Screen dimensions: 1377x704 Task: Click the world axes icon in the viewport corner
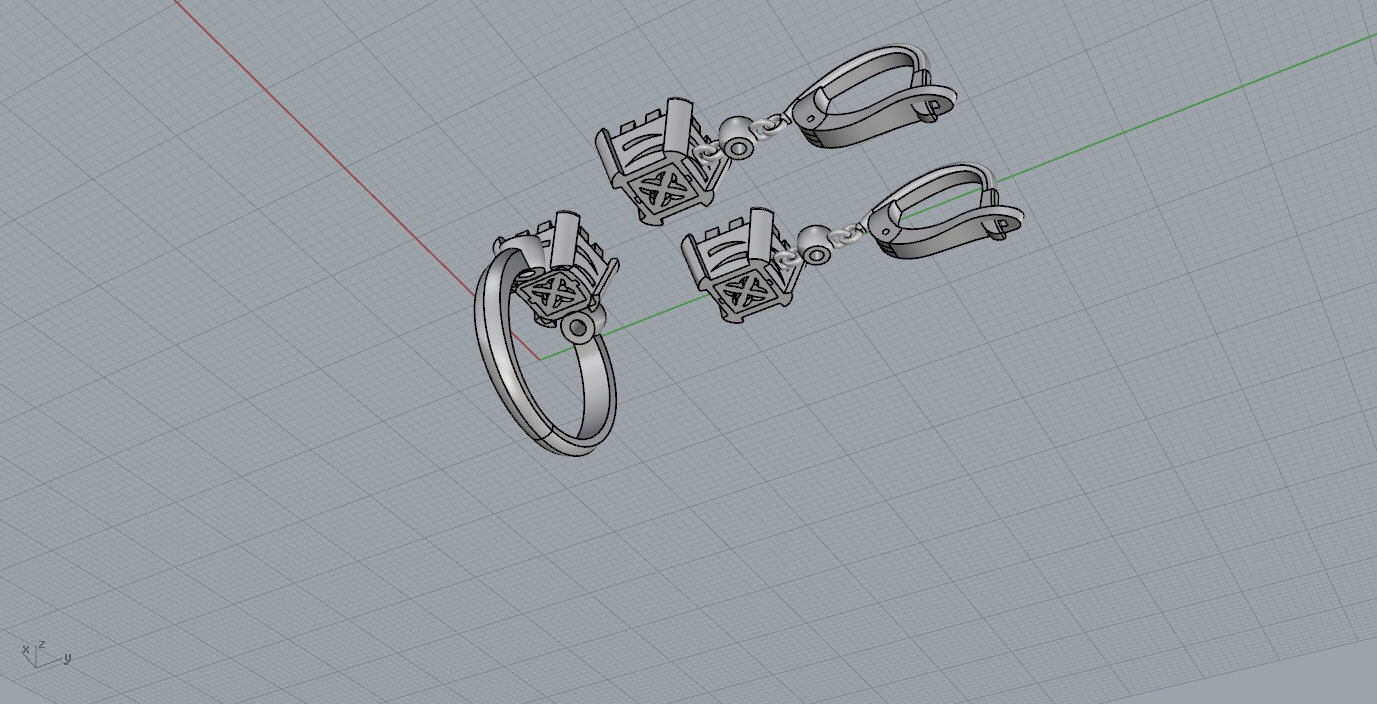point(46,654)
